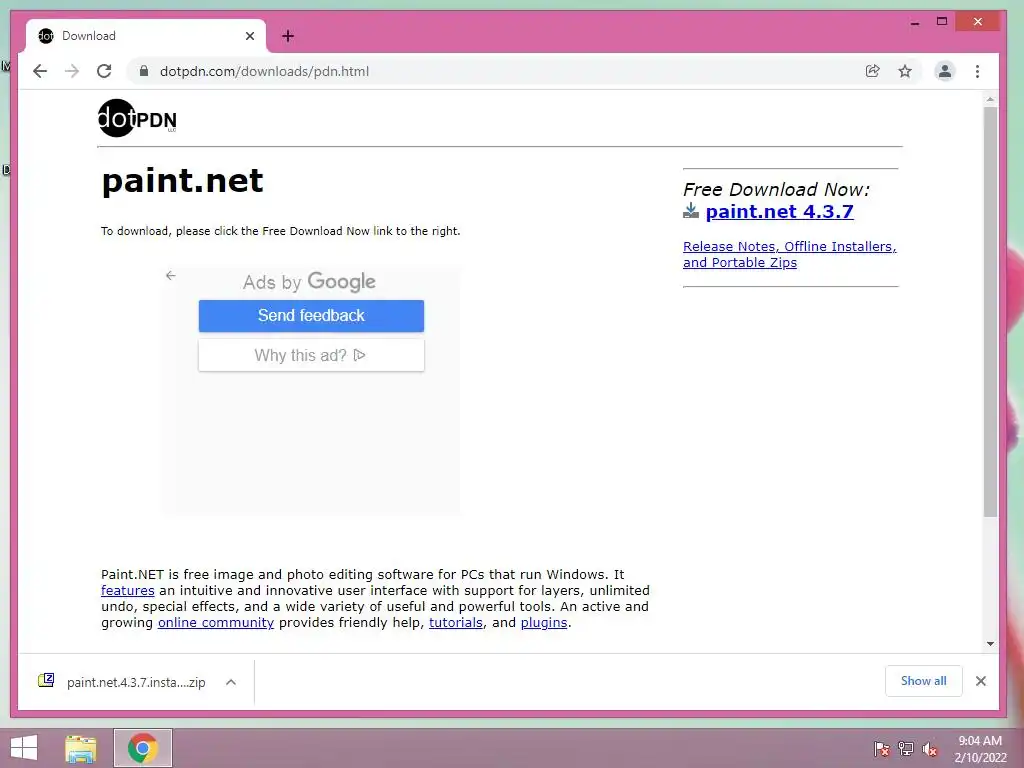Maximize the Chrome window
1024x768 pixels.
(942, 22)
